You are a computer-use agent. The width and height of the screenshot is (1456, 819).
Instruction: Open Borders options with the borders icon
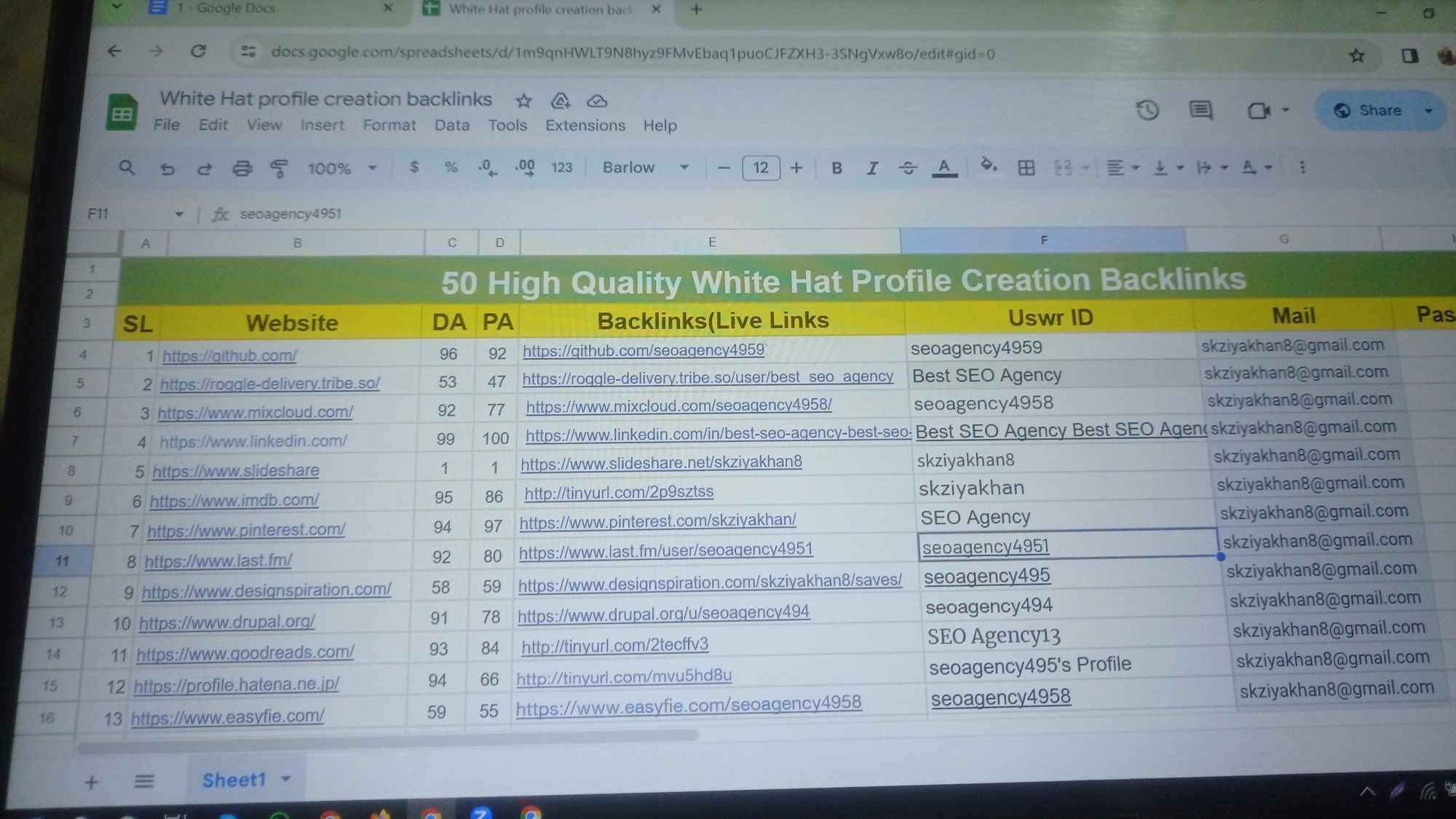pyautogui.click(x=1026, y=167)
